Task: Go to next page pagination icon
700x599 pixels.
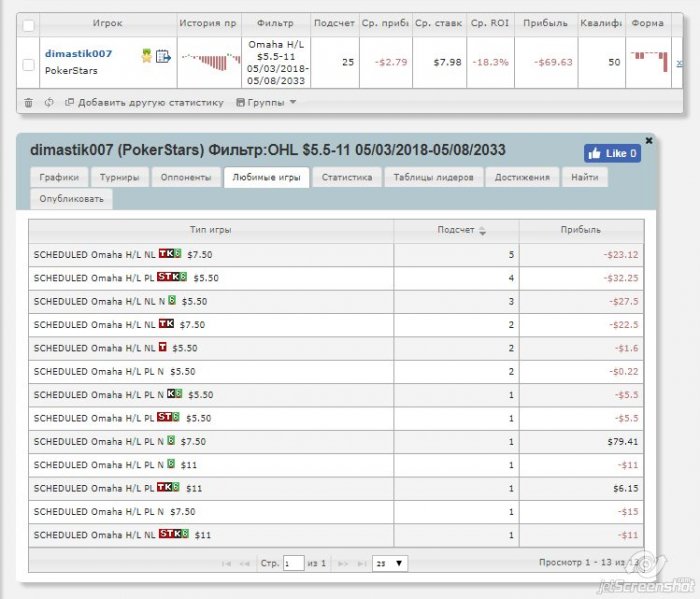Action: coord(343,563)
